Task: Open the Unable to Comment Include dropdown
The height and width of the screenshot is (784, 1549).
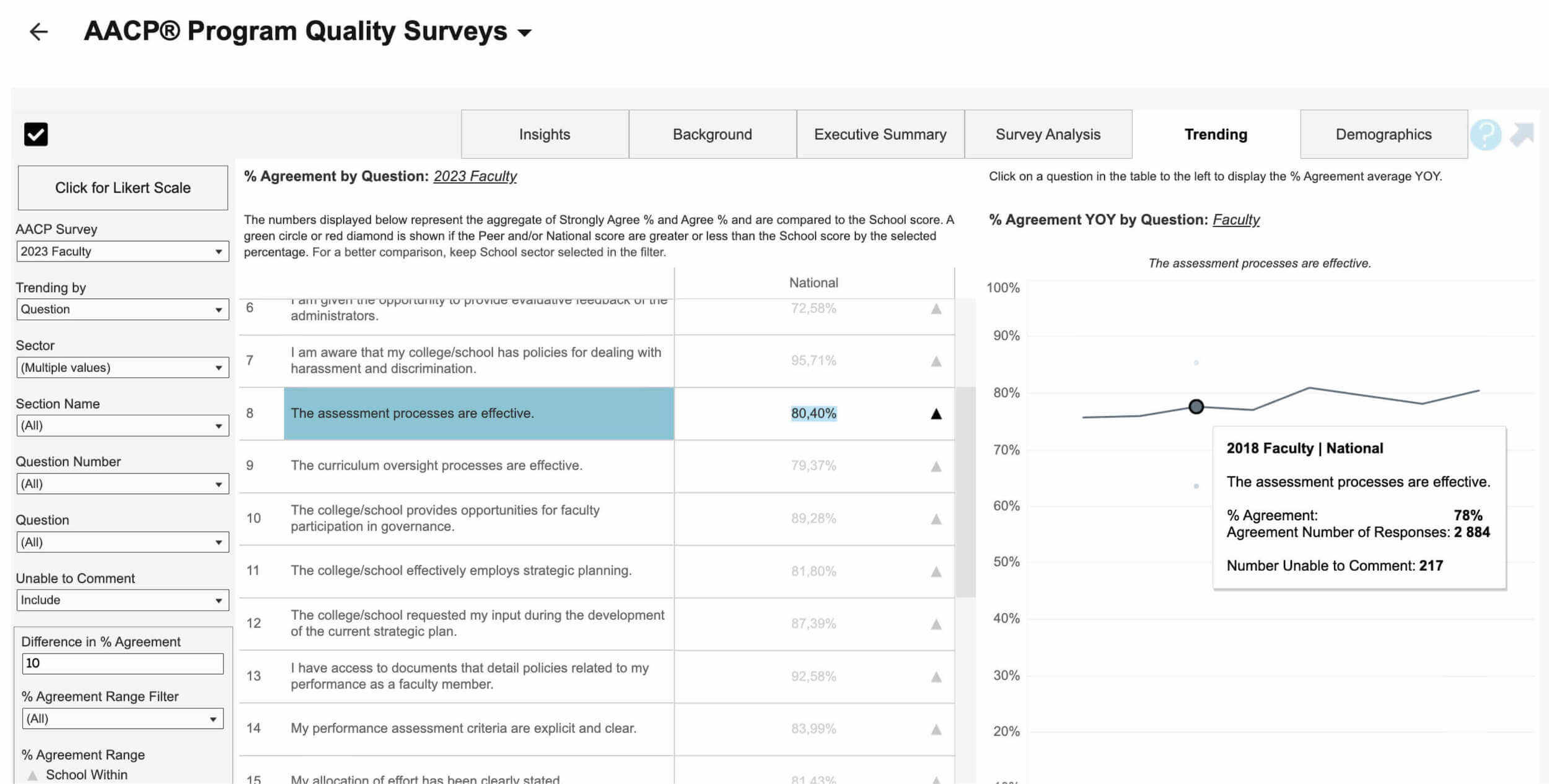Action: [122, 600]
